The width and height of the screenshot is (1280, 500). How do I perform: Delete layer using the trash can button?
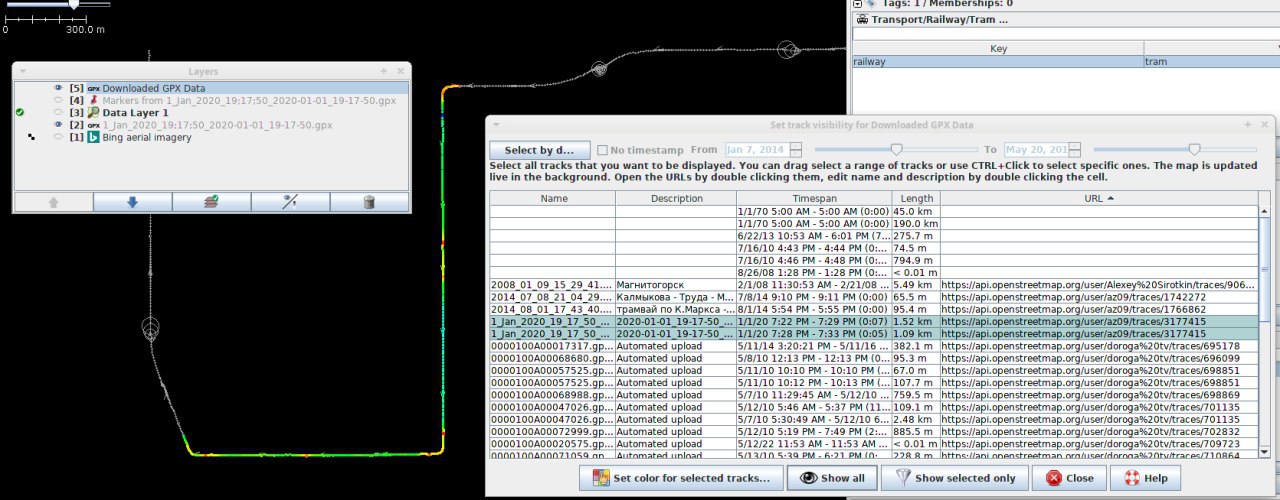click(x=369, y=202)
